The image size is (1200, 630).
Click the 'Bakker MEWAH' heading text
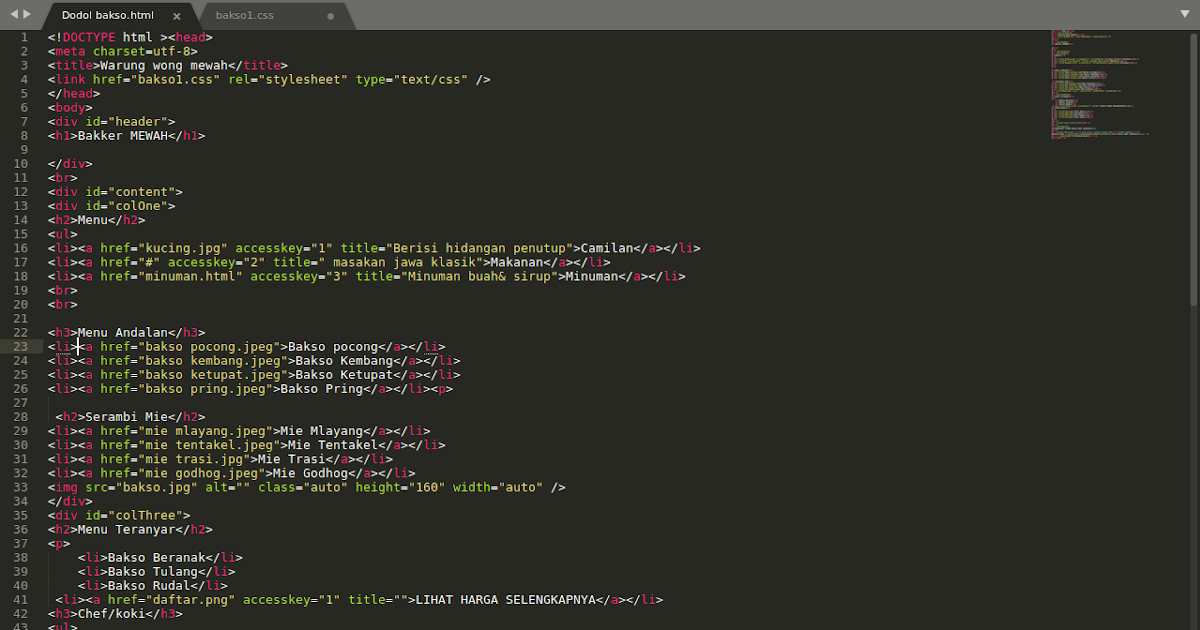124,135
